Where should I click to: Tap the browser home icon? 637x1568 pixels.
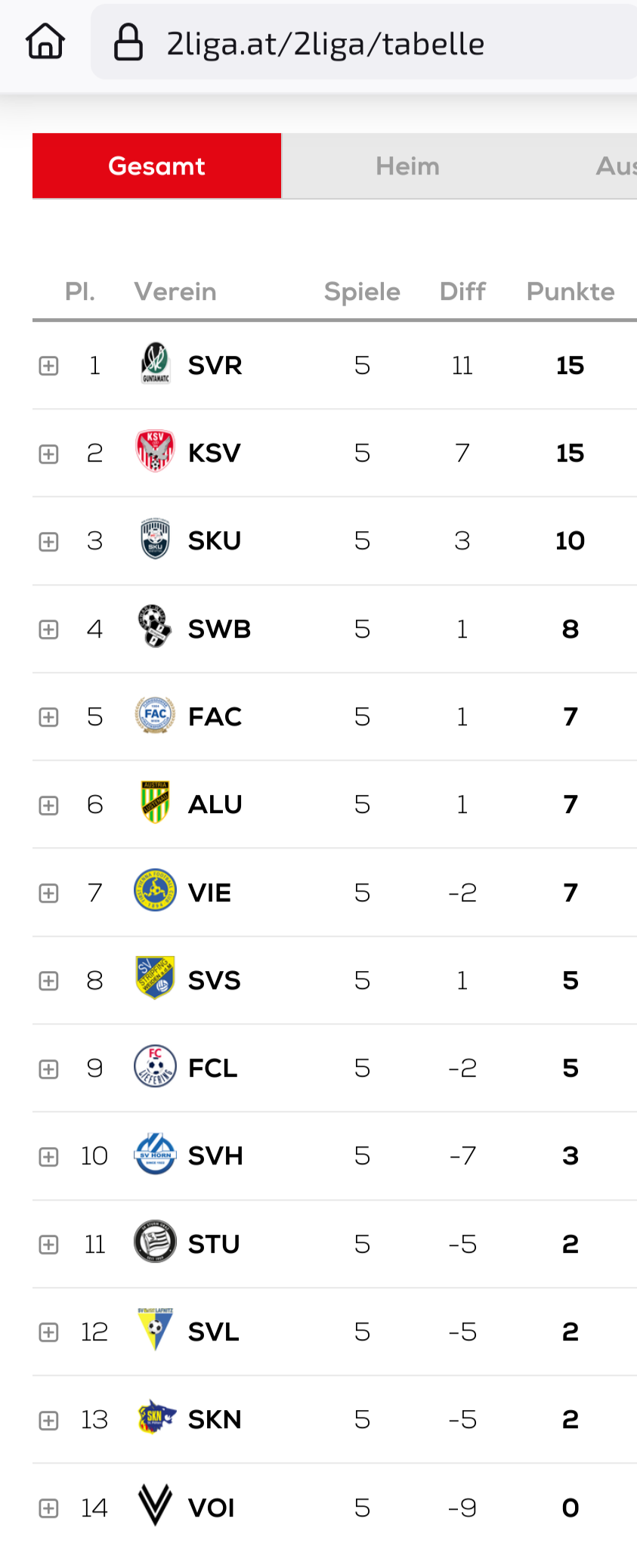click(x=45, y=42)
